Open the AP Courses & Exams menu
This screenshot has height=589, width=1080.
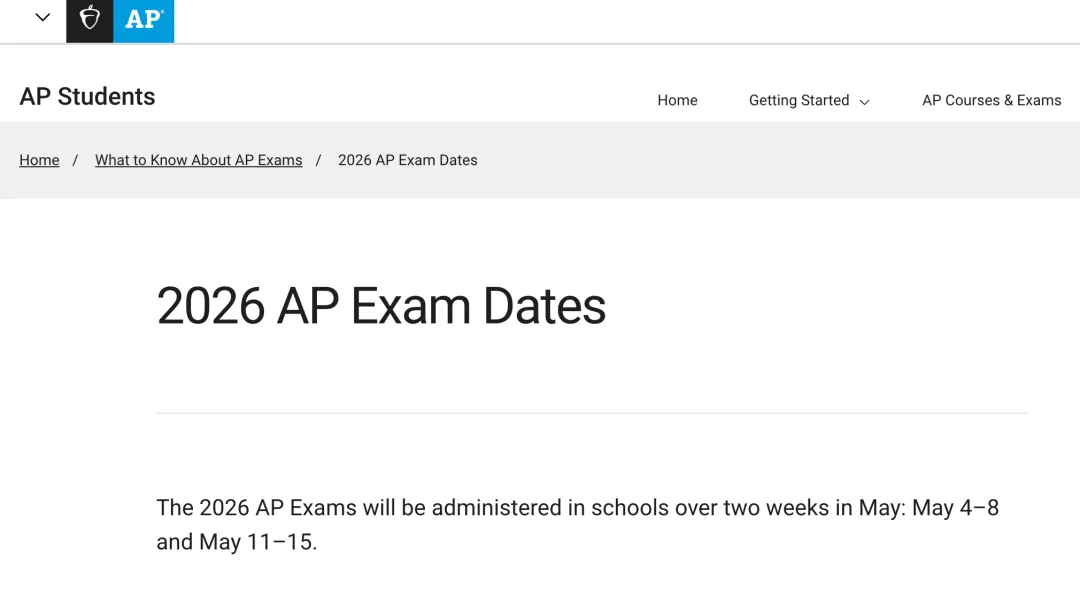pos(991,100)
